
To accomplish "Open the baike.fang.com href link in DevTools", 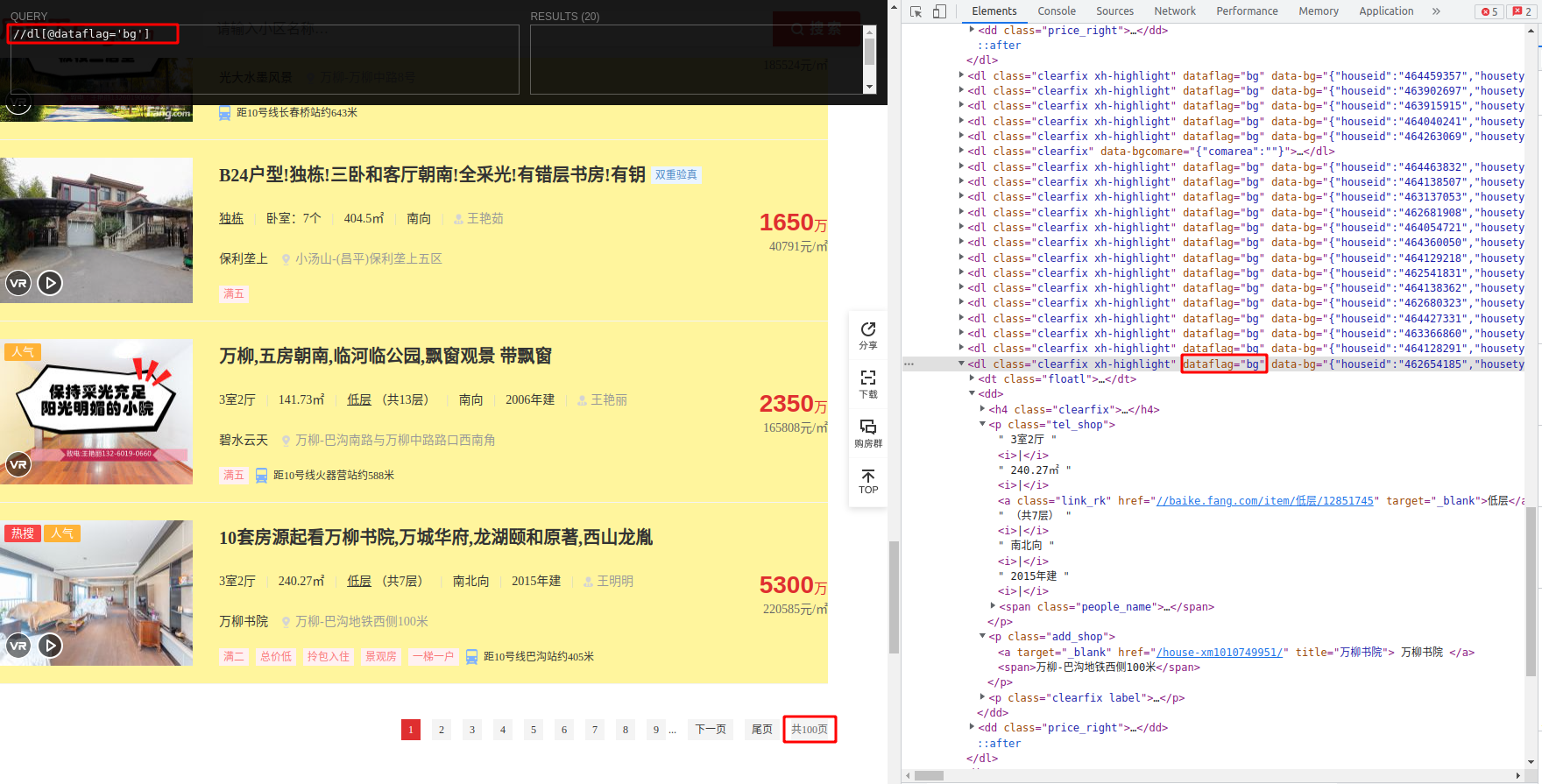I will click(1264, 501).
